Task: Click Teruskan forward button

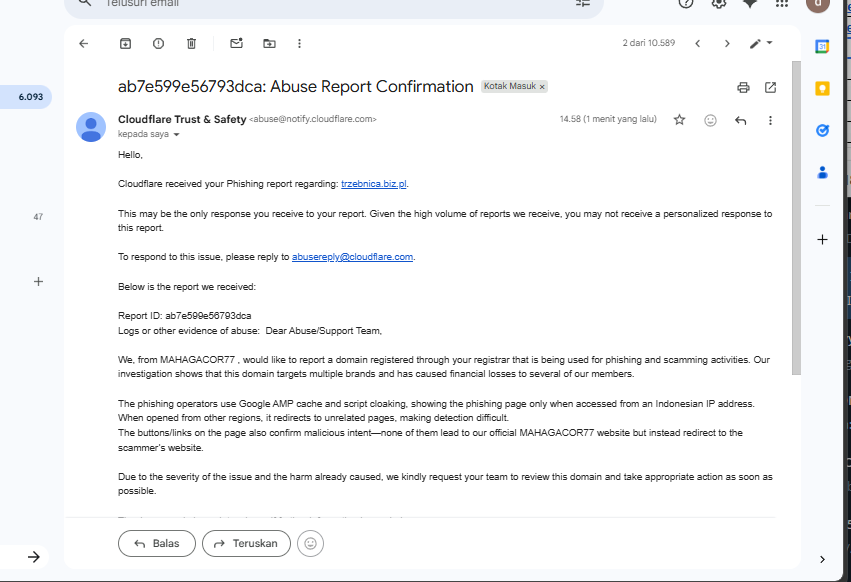Action: coord(246,543)
